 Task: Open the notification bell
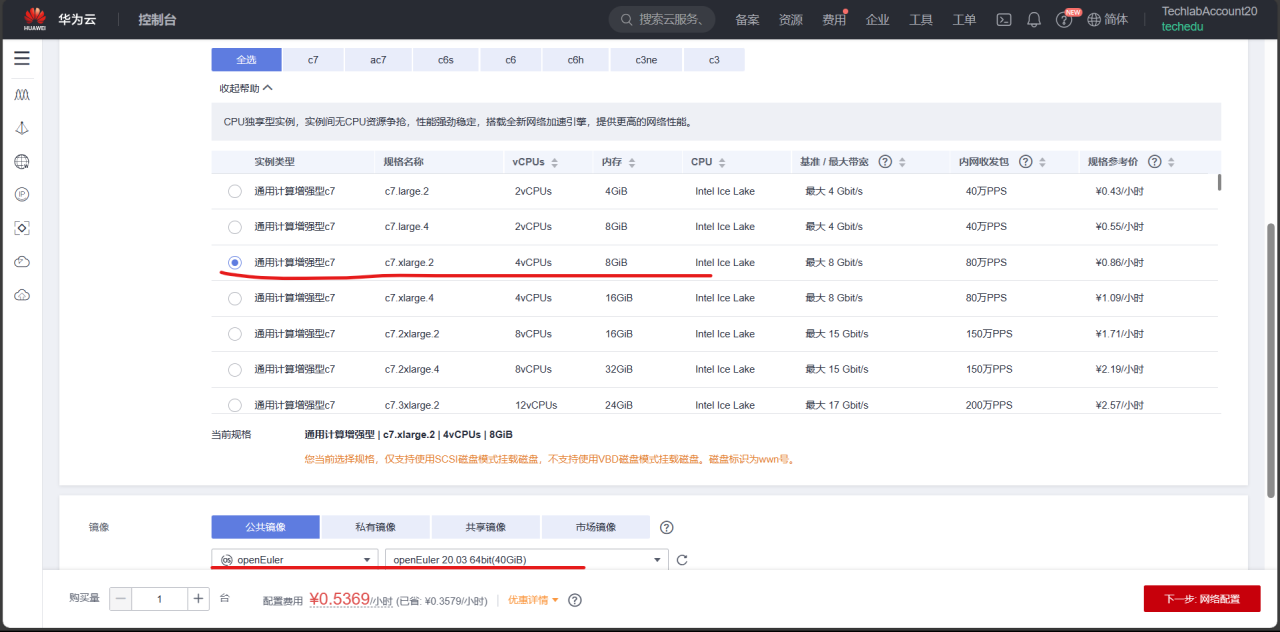tap(1033, 19)
